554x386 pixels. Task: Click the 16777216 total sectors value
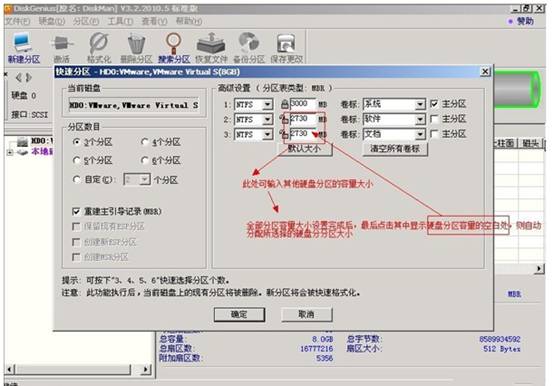click(317, 349)
